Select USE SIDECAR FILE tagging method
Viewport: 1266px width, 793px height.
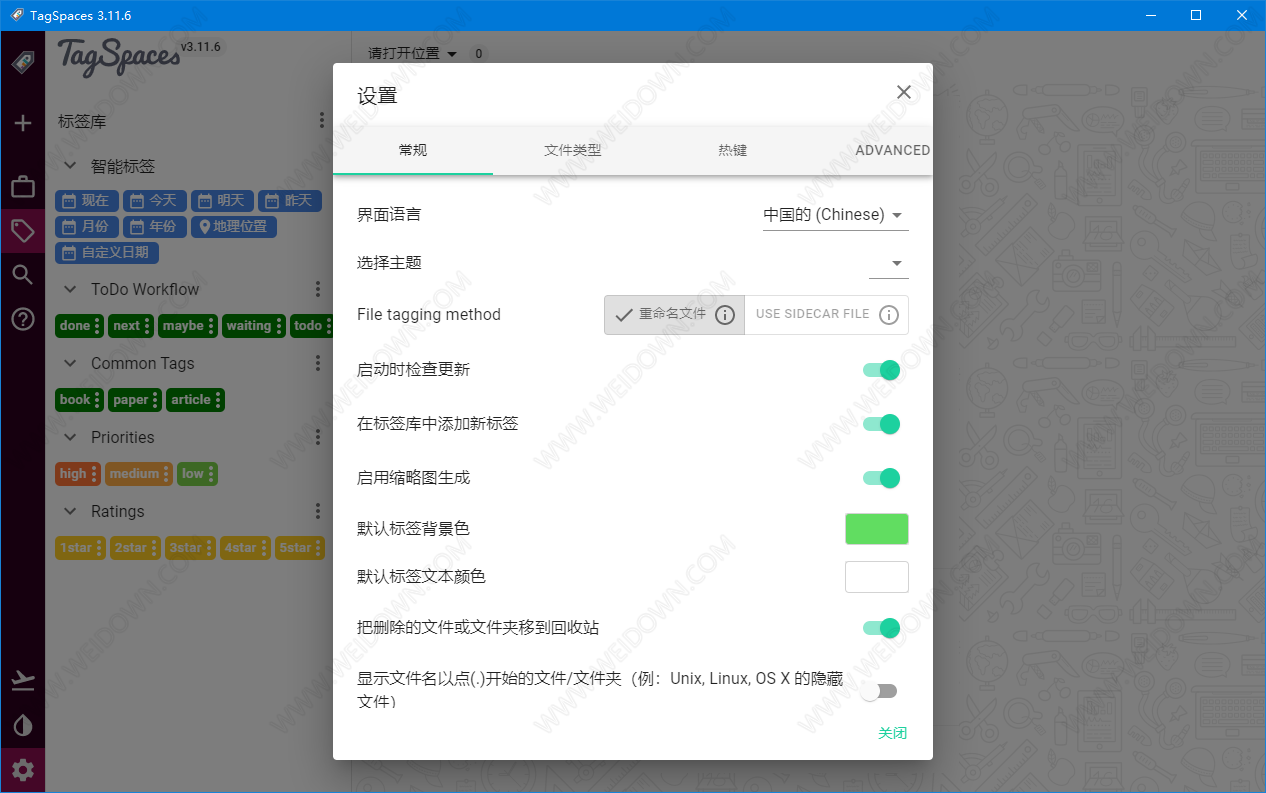point(826,314)
